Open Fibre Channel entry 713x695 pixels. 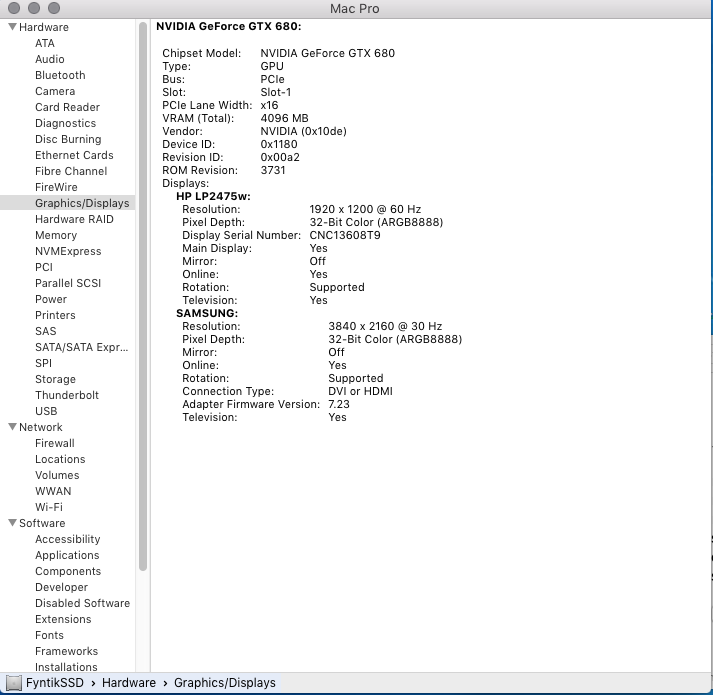click(71, 171)
